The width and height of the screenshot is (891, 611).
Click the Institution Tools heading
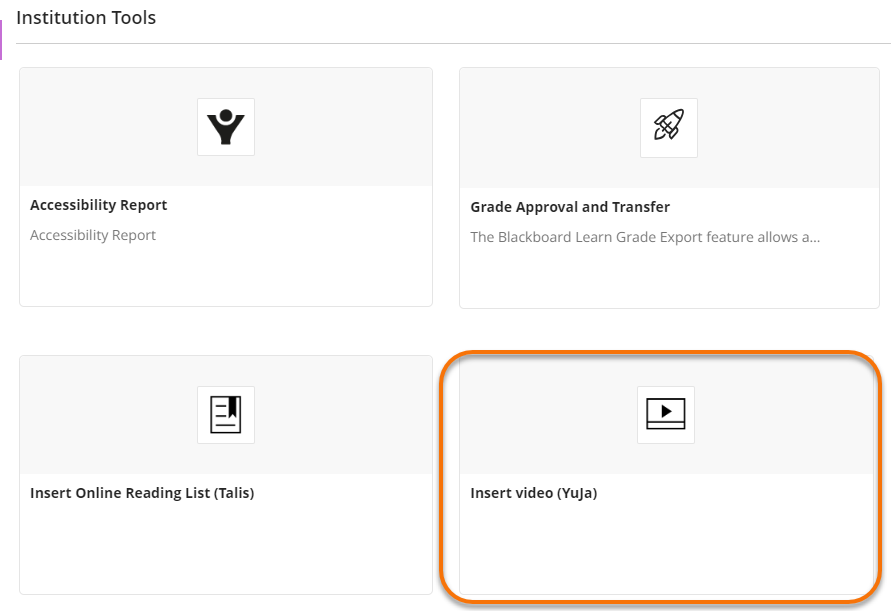point(86,18)
